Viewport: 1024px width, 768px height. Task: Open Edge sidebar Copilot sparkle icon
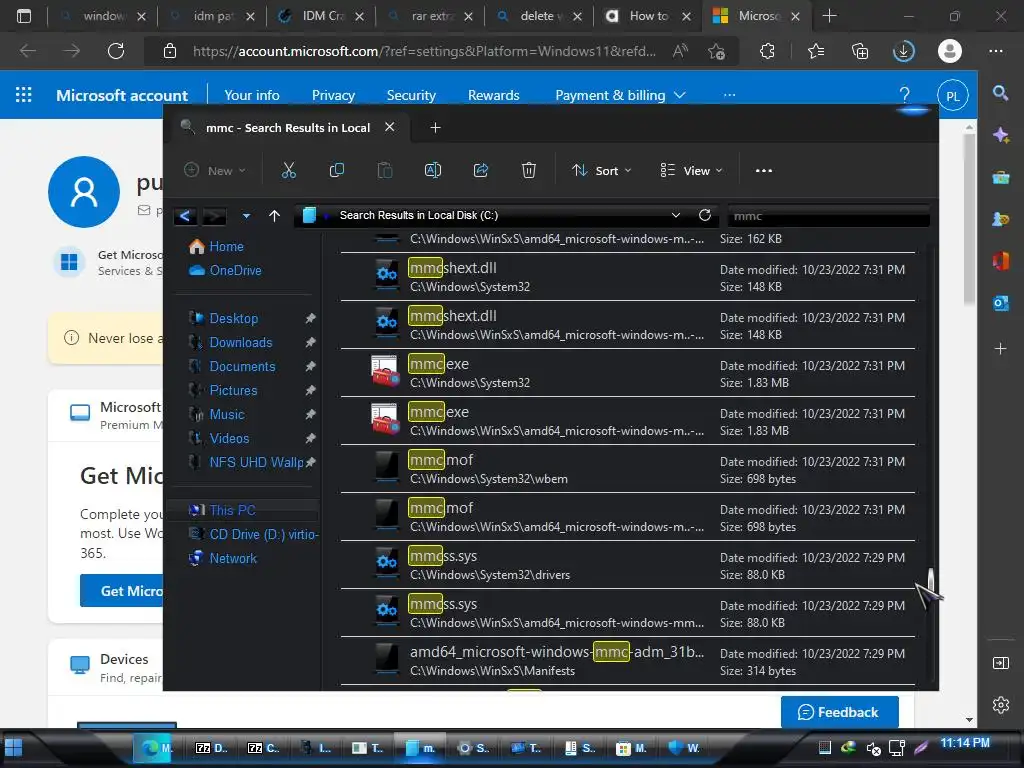pos(1000,135)
